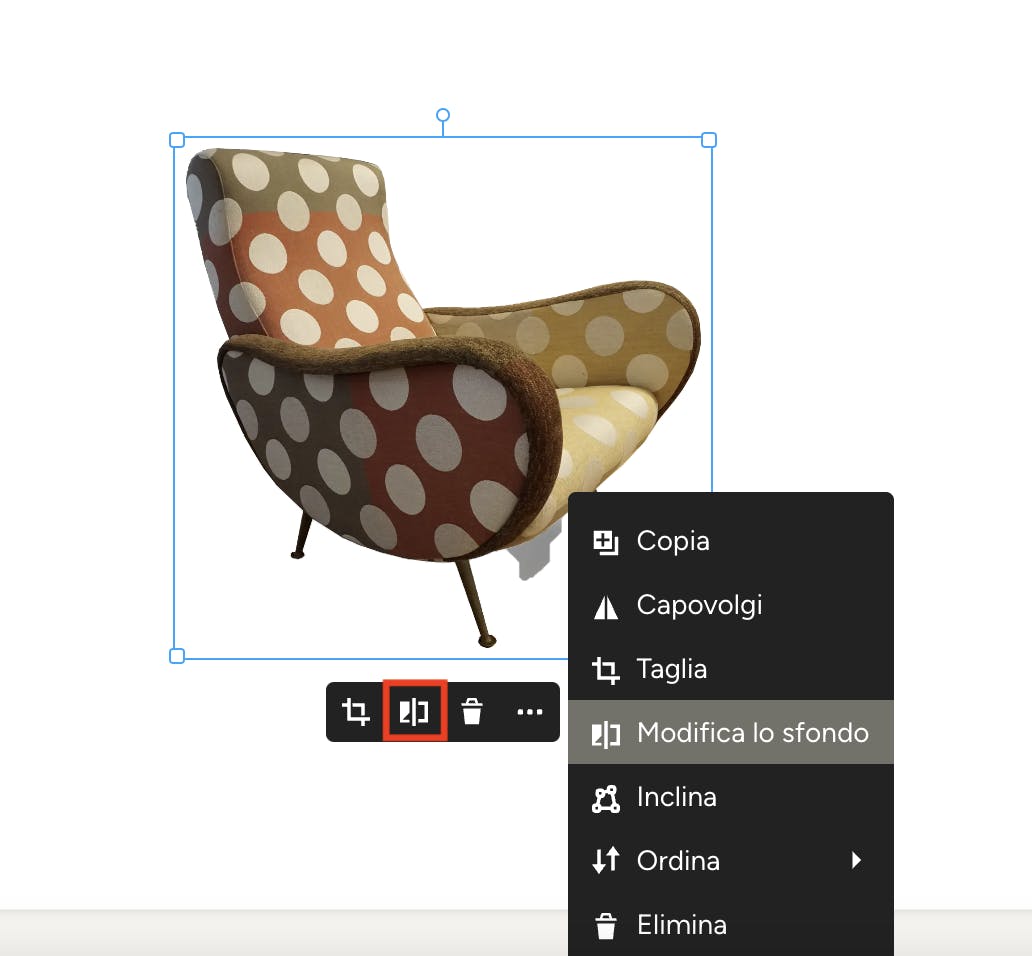Viewport: 1032px width, 956px height.
Task: Click the Copia duplicate icon
Action: (606, 542)
